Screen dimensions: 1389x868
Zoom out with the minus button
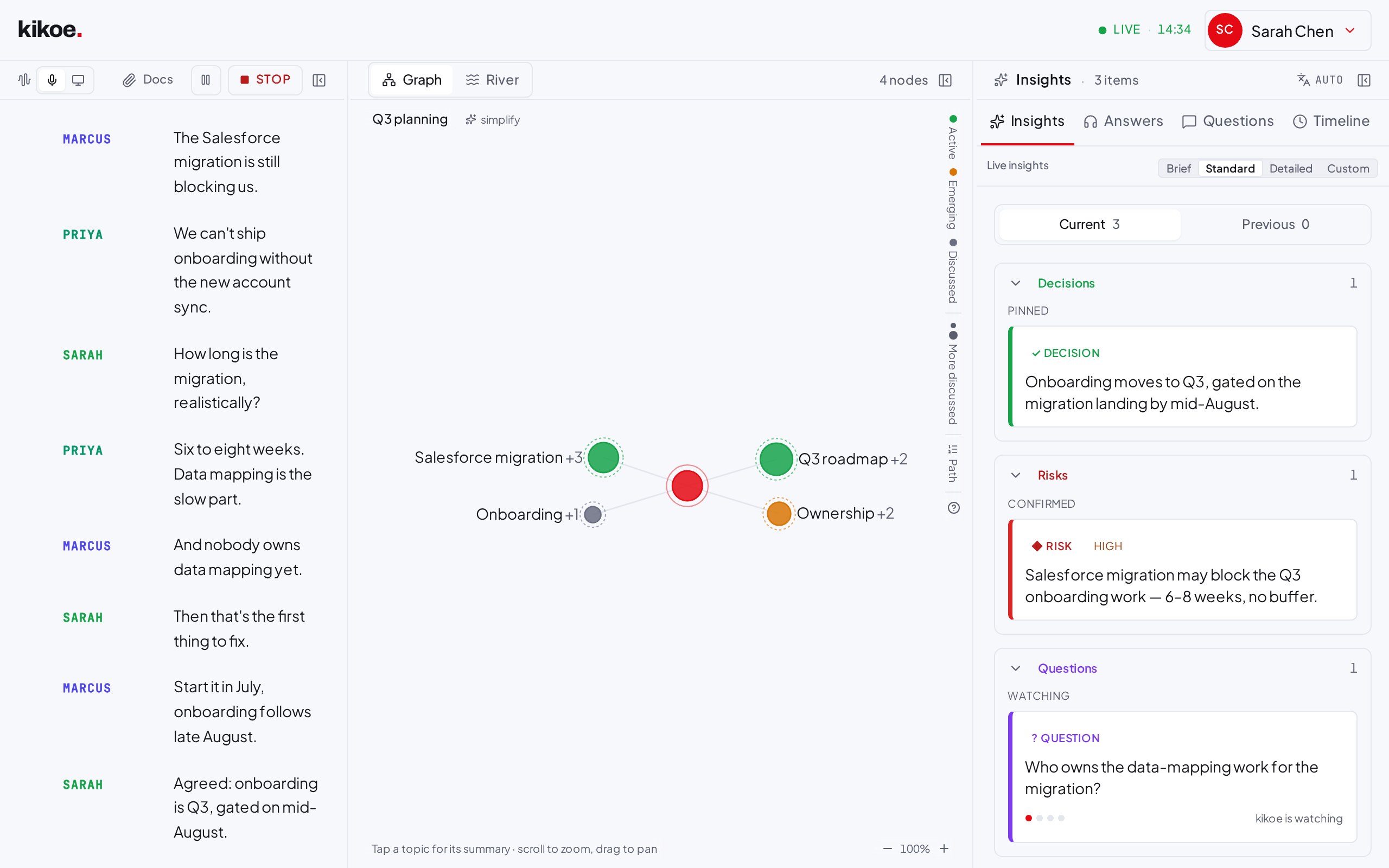click(x=887, y=848)
